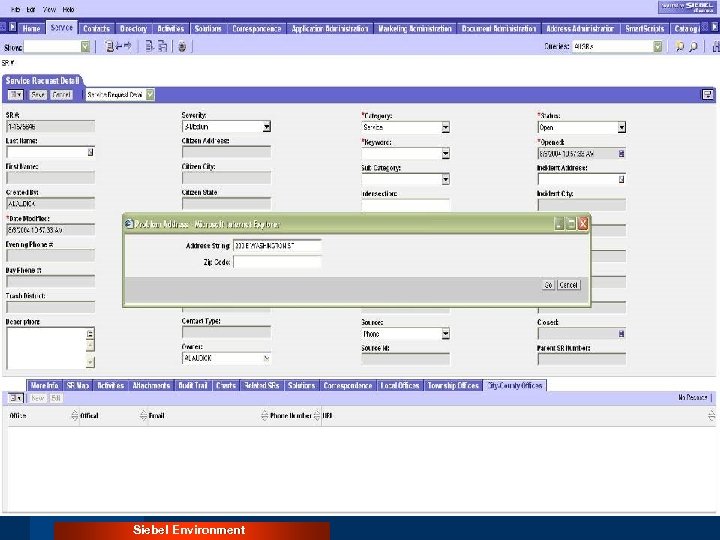Sort by the Office column
The width and height of the screenshot is (720, 540).
pyautogui.click(x=75, y=416)
